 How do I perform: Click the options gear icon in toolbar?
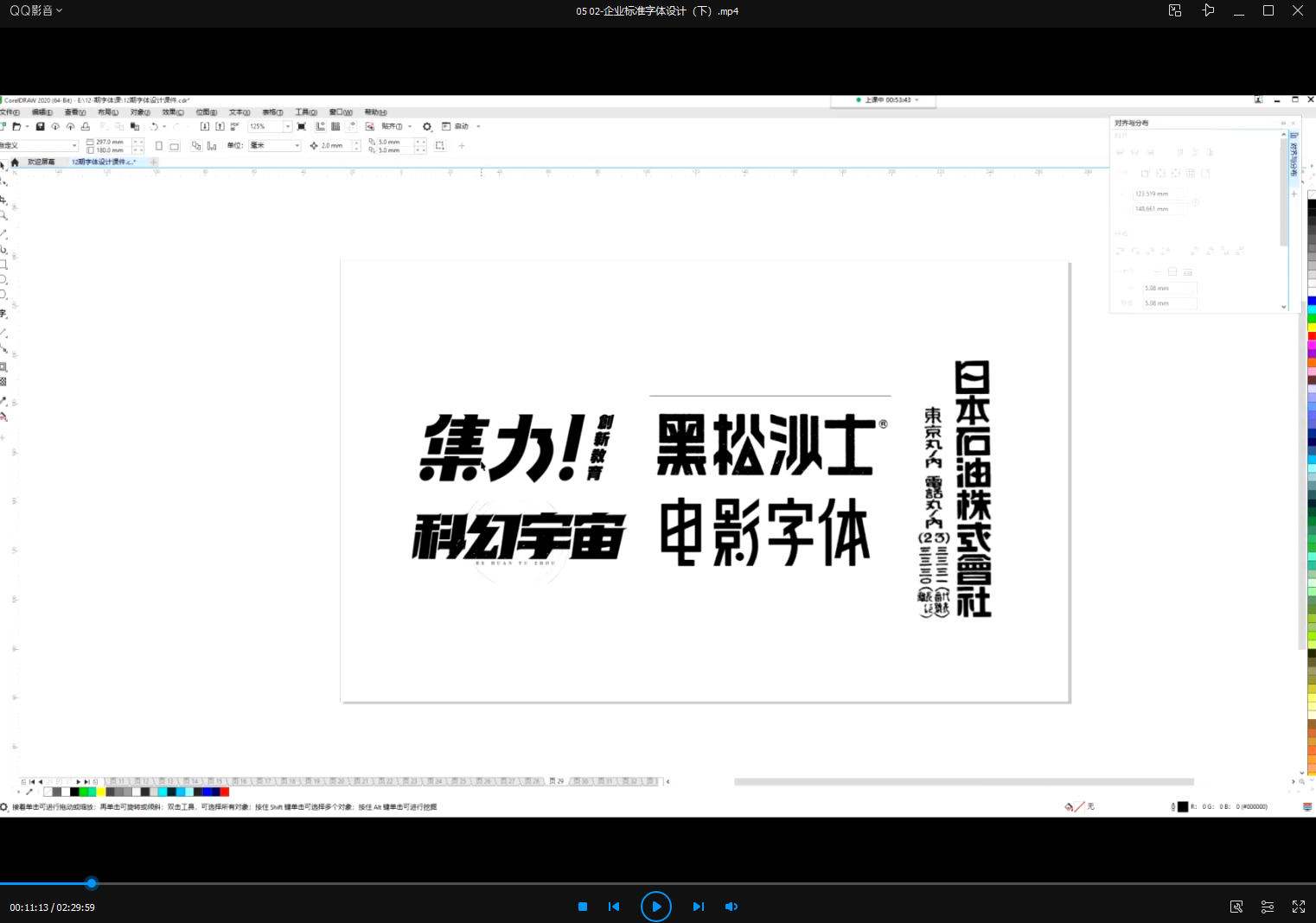pos(426,127)
